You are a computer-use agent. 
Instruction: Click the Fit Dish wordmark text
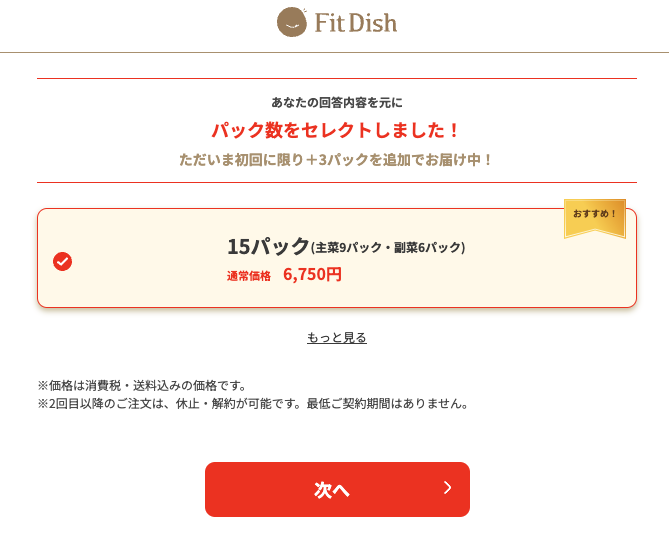356,23
